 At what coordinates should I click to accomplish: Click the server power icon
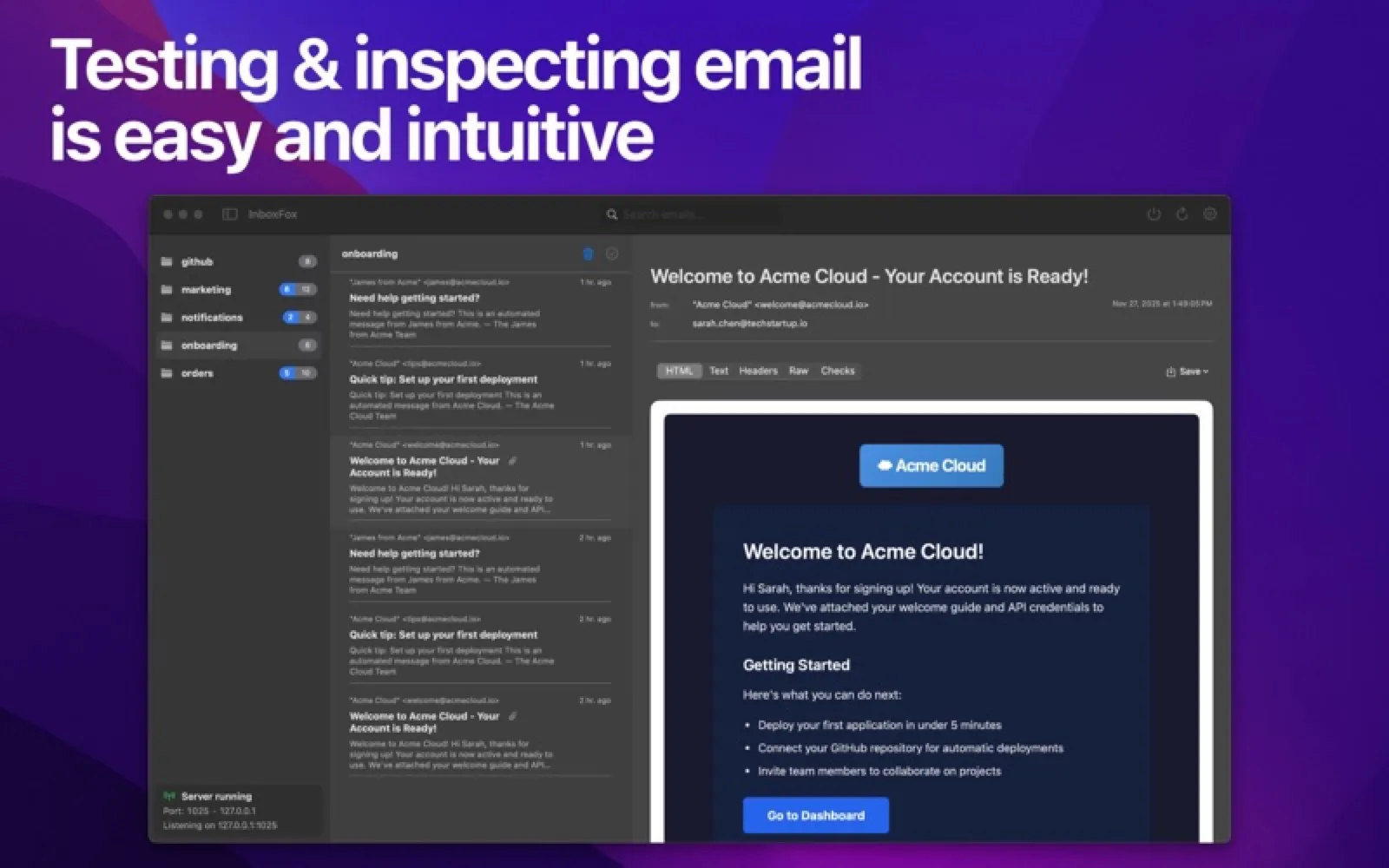point(1154,214)
